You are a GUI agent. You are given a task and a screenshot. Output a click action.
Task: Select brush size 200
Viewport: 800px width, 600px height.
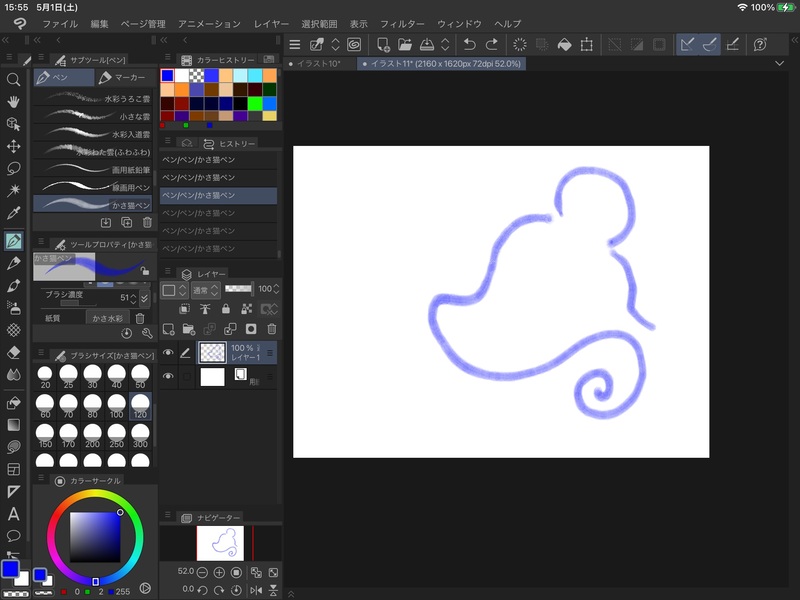(x=92, y=436)
